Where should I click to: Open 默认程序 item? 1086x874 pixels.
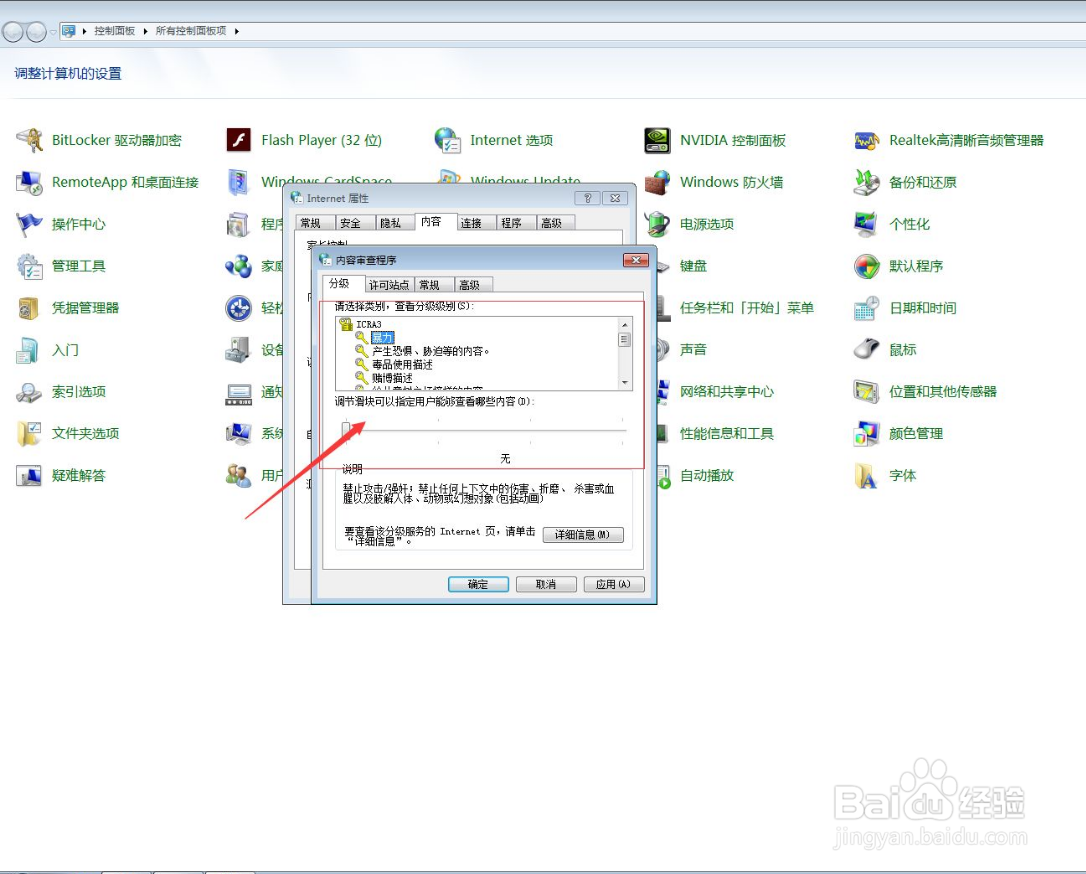tap(898, 266)
